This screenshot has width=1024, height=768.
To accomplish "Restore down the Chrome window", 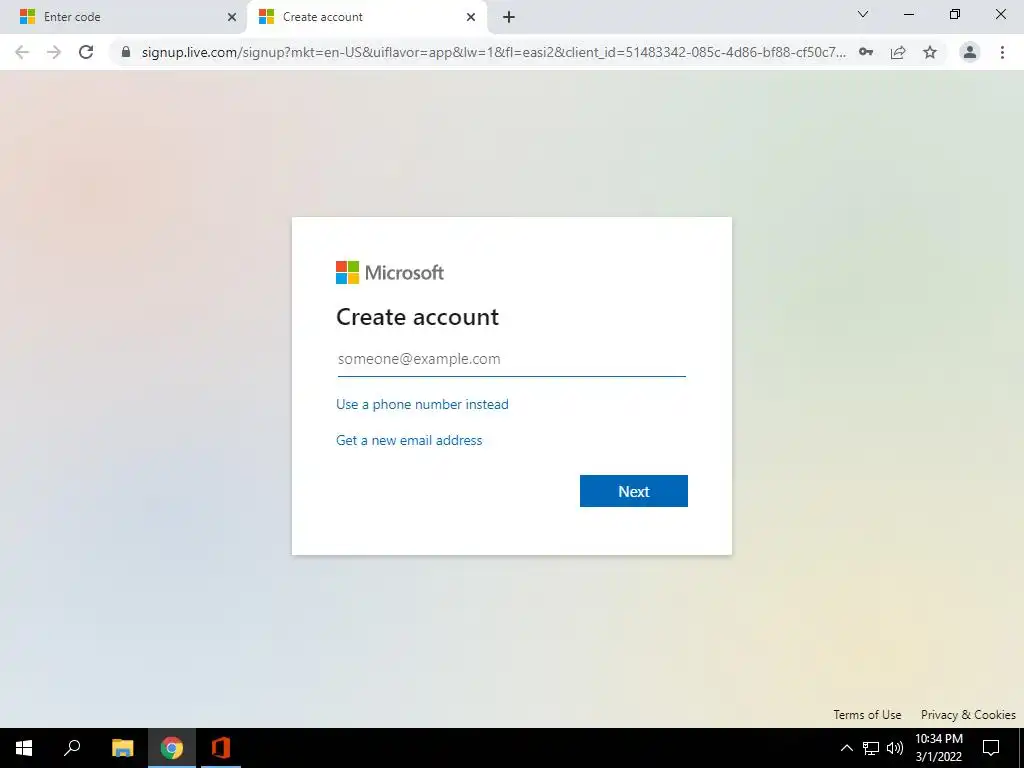I will pos(955,14).
